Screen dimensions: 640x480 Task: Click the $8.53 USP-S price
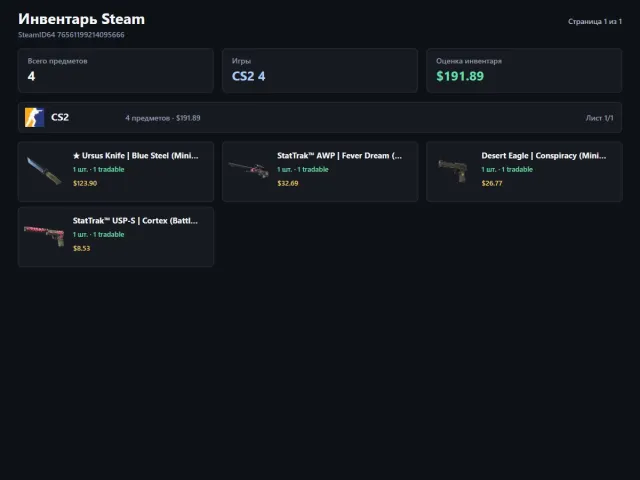(x=82, y=248)
